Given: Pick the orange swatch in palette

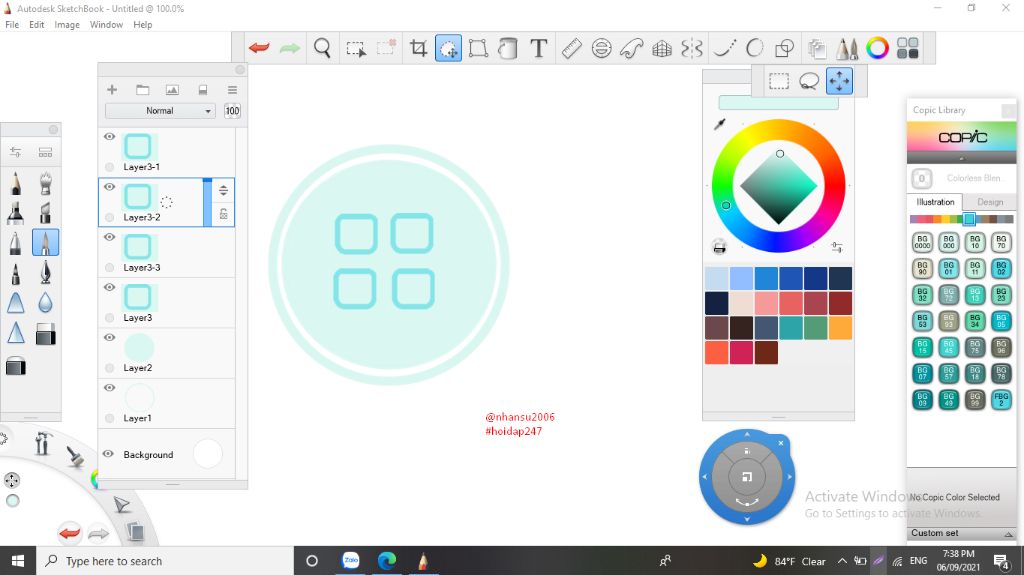Looking at the screenshot, I should 840,328.
